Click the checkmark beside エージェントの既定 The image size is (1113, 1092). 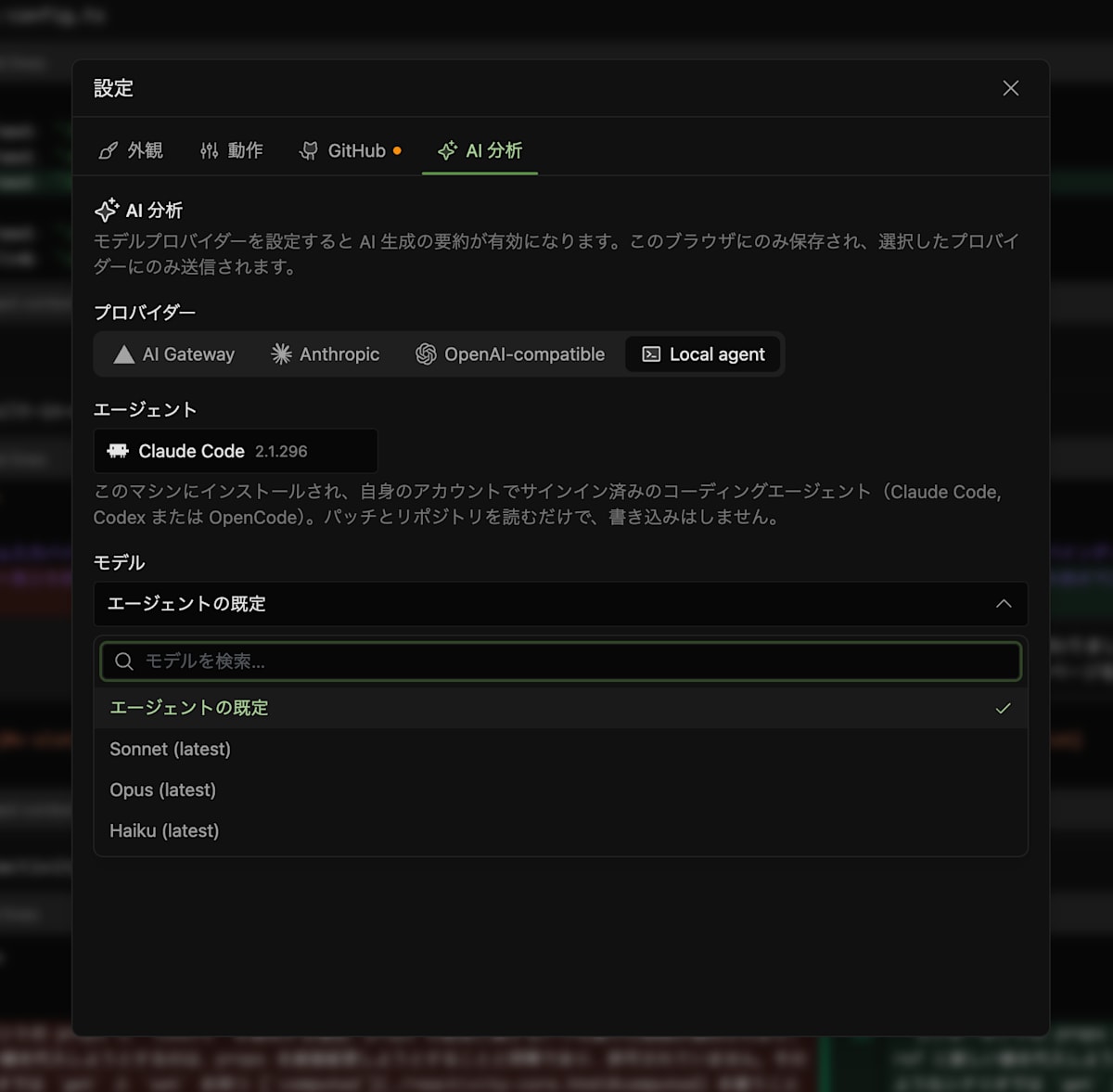point(1003,708)
